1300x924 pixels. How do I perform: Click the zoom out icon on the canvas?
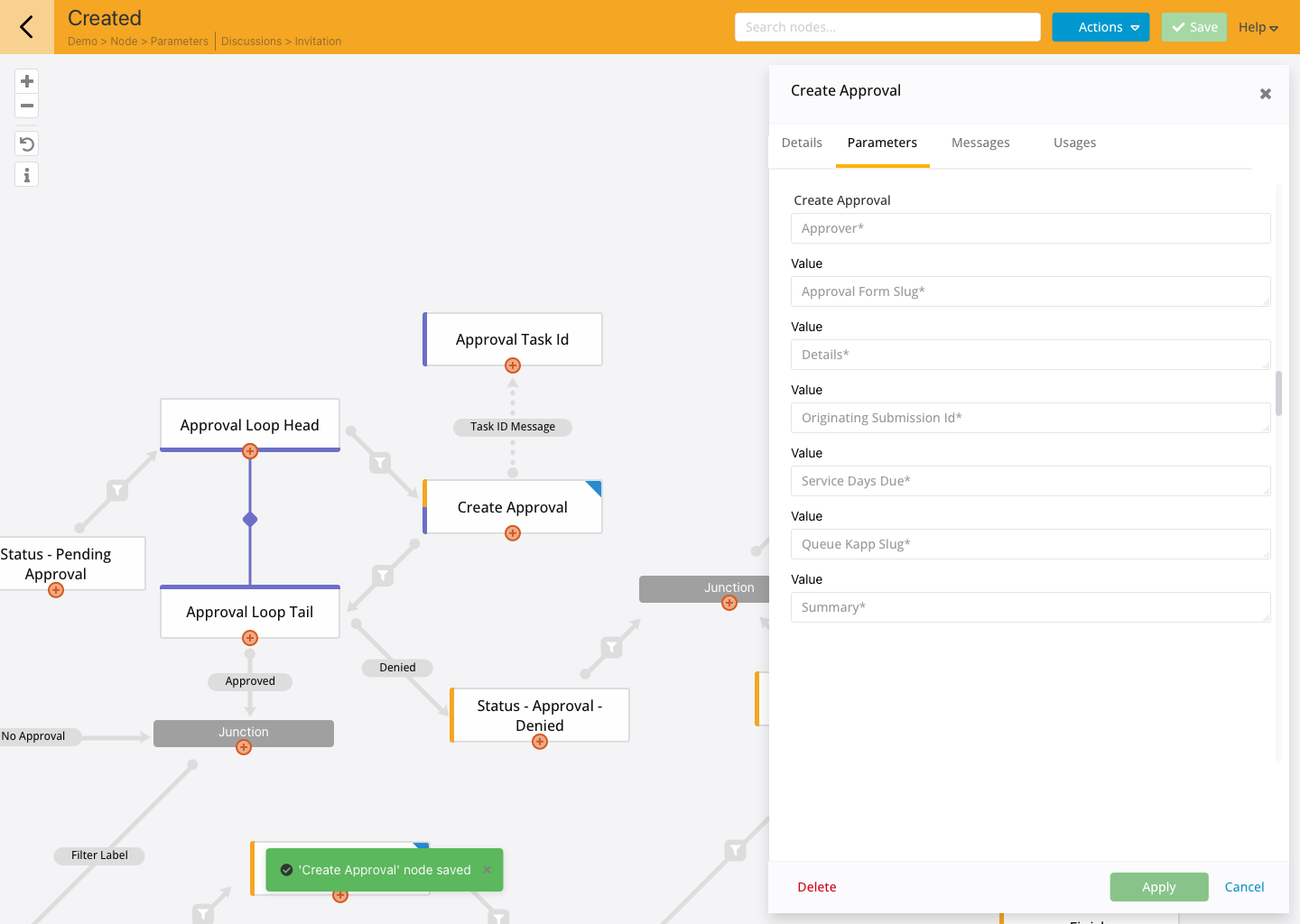pyautogui.click(x=26, y=106)
